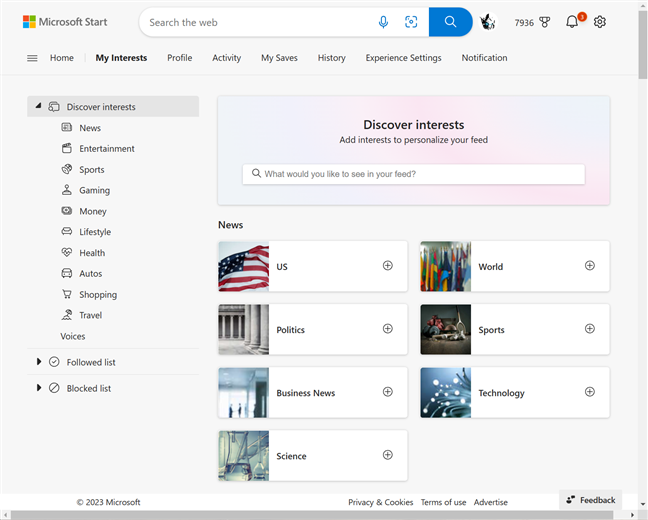648x520 pixels.
Task: Switch to the Profile tab
Action: [180, 58]
